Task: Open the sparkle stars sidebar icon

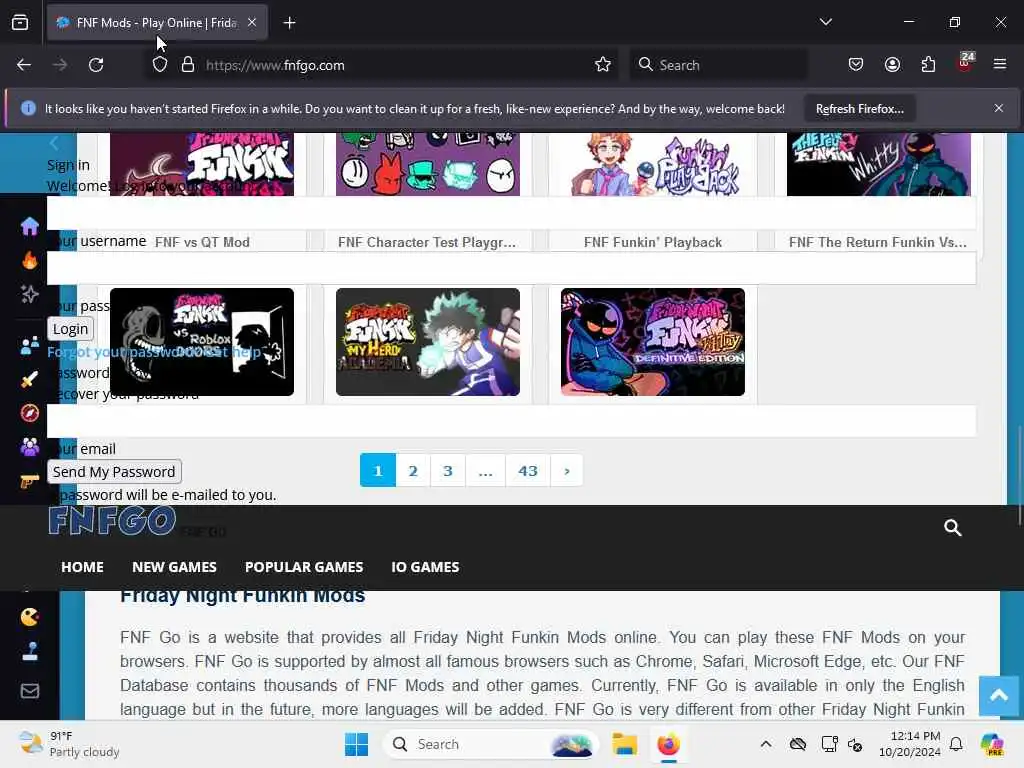Action: point(29,295)
